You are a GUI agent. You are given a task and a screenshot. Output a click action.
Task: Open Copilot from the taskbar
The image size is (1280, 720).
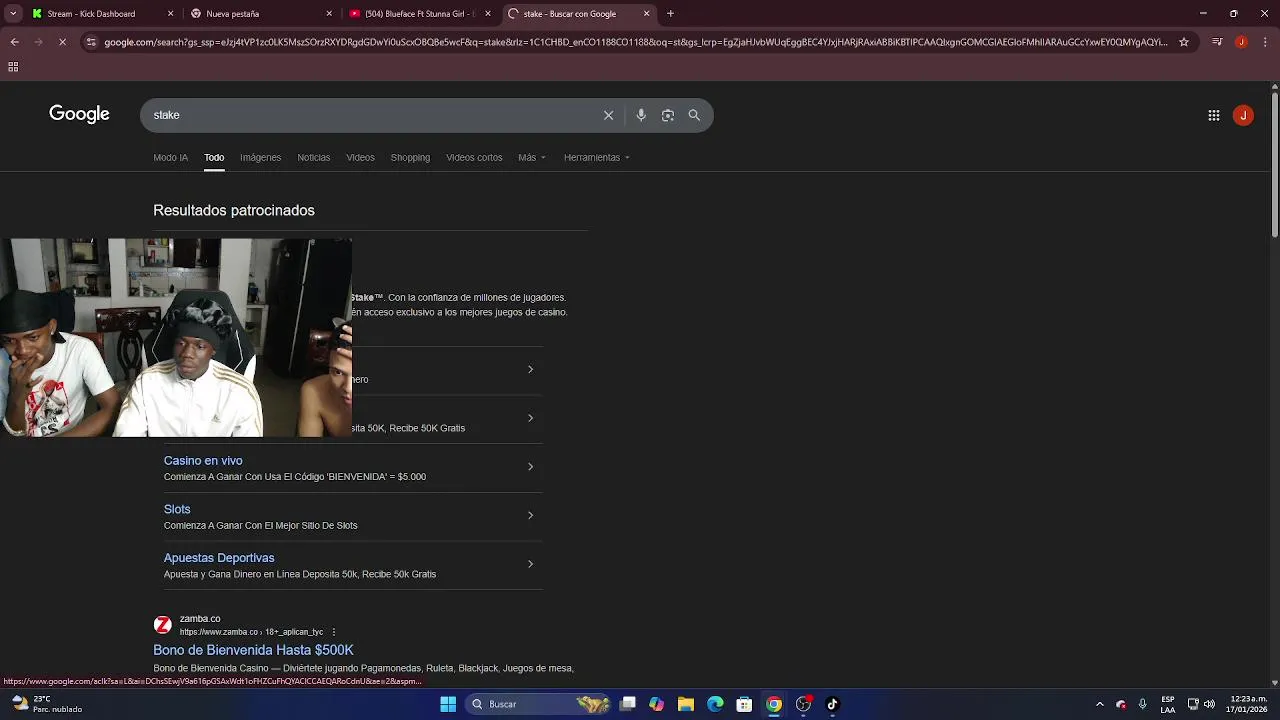pos(656,704)
